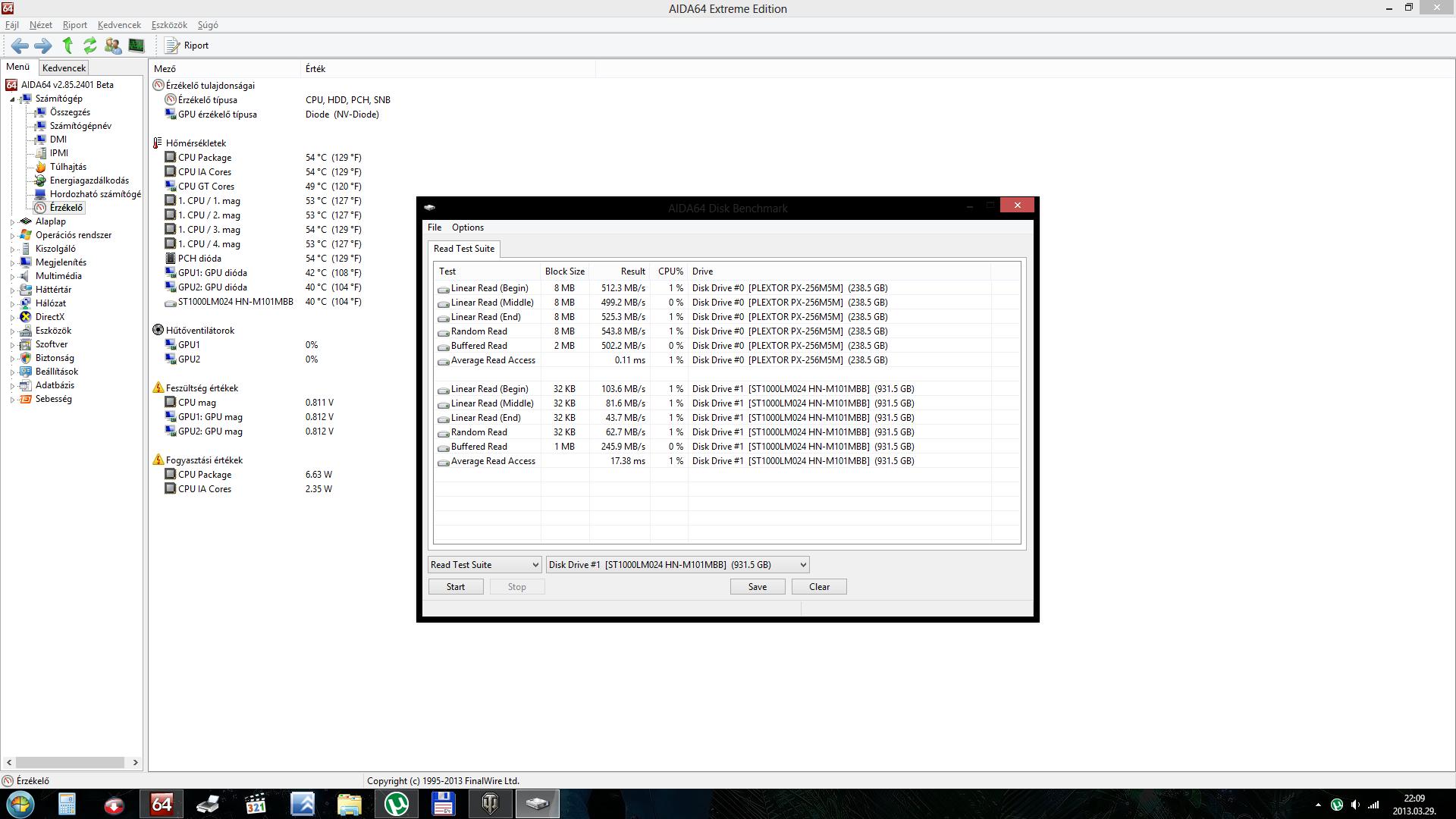1456x819 pixels.
Task: Select the Beállítások tree item
Action: click(x=57, y=372)
